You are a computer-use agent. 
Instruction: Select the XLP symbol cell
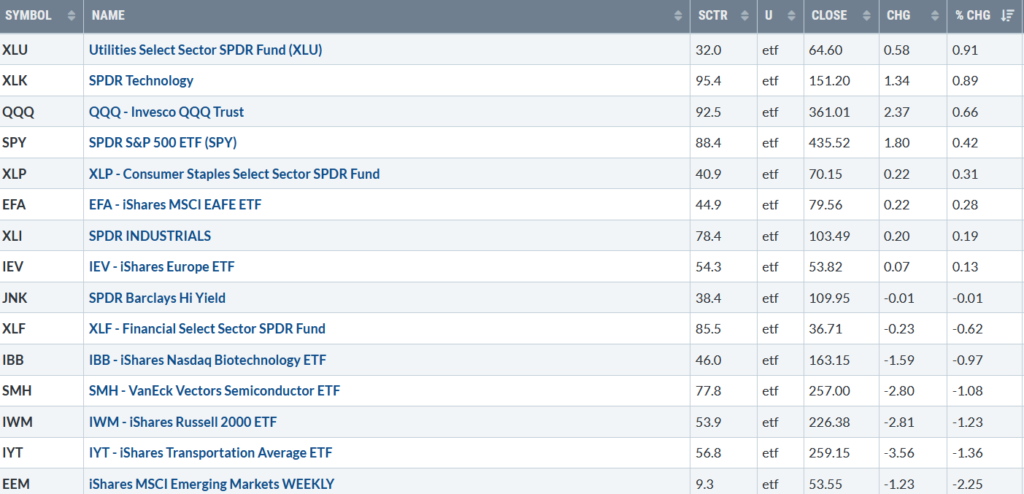(42, 174)
